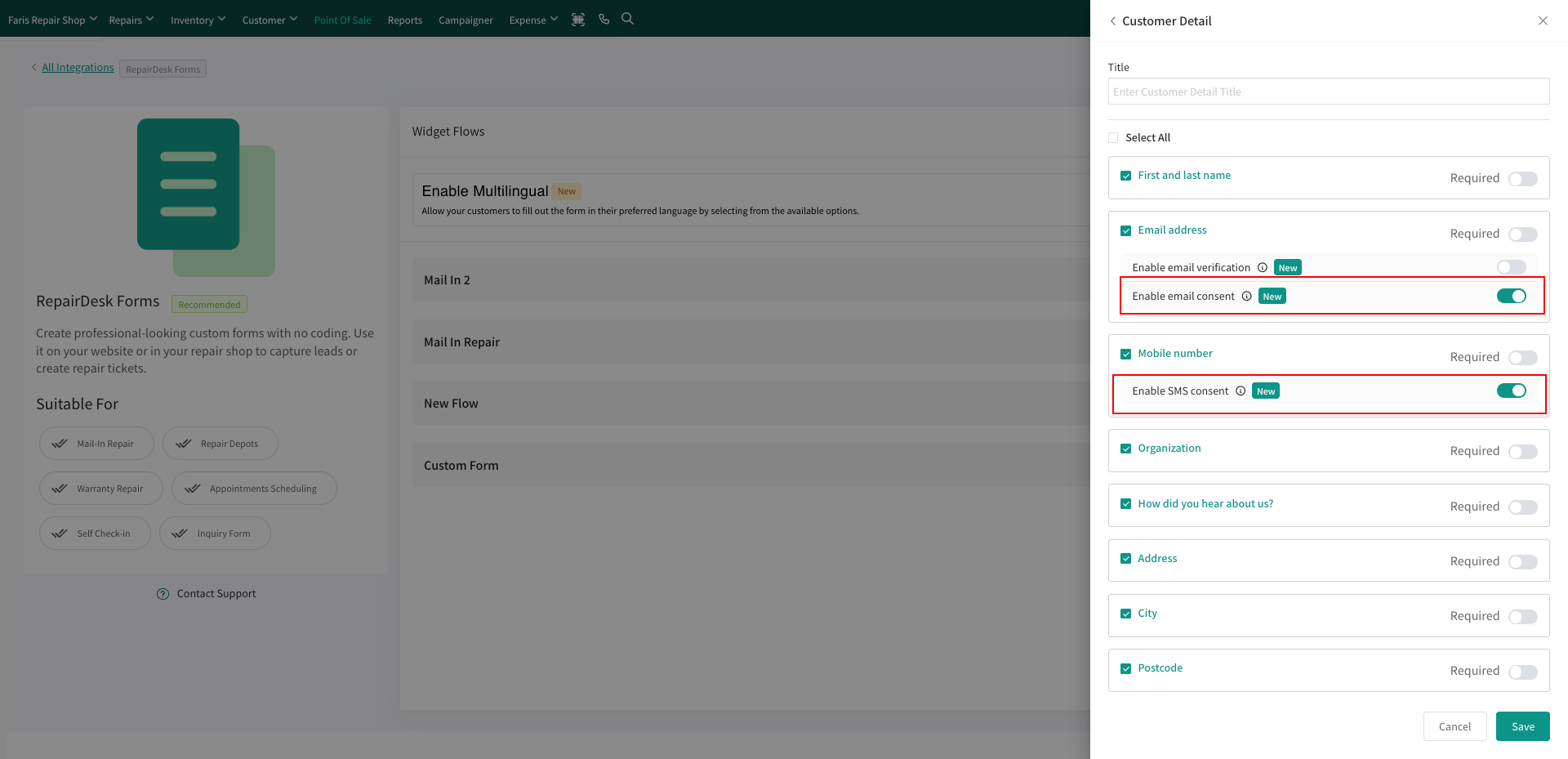Toggle Required for Postcode

point(1523,672)
